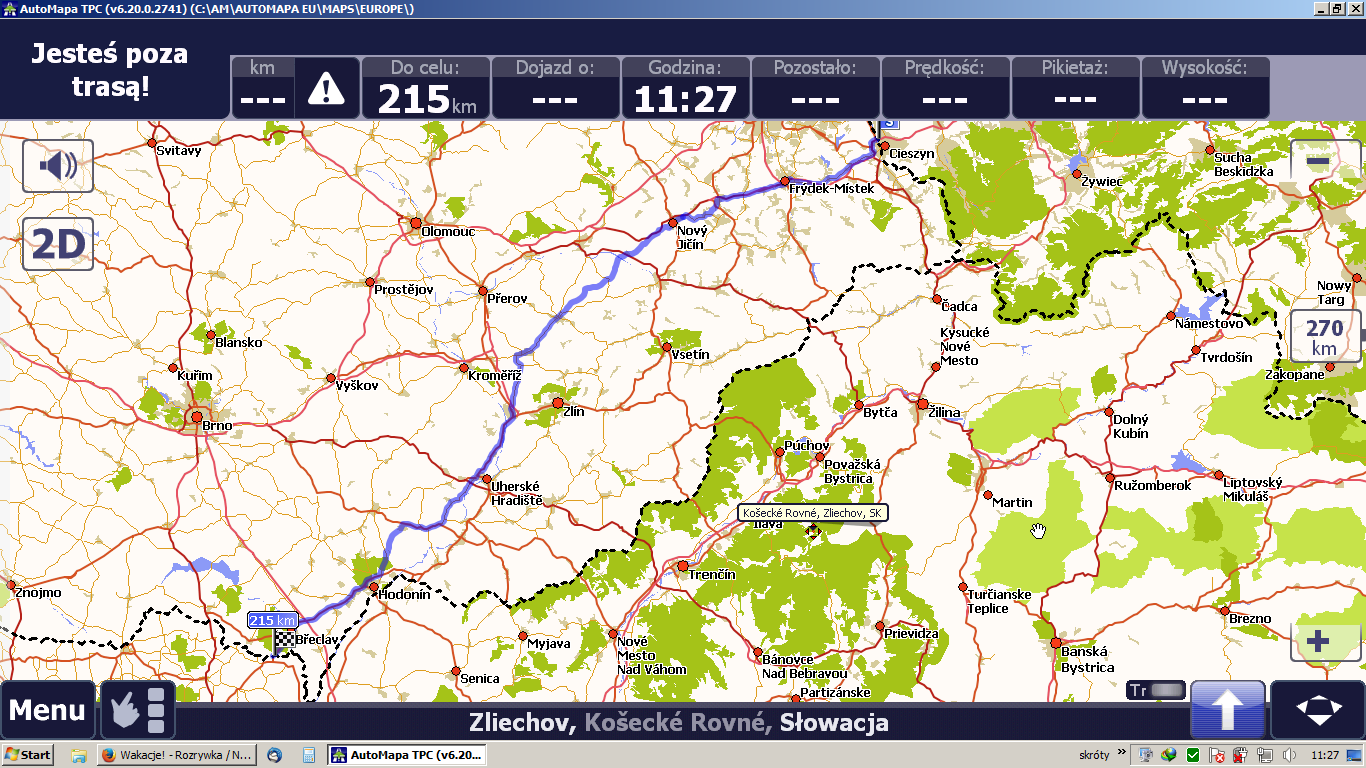The image size is (1366, 768).
Task: Zoom out with the minus button
Action: 1318,161
